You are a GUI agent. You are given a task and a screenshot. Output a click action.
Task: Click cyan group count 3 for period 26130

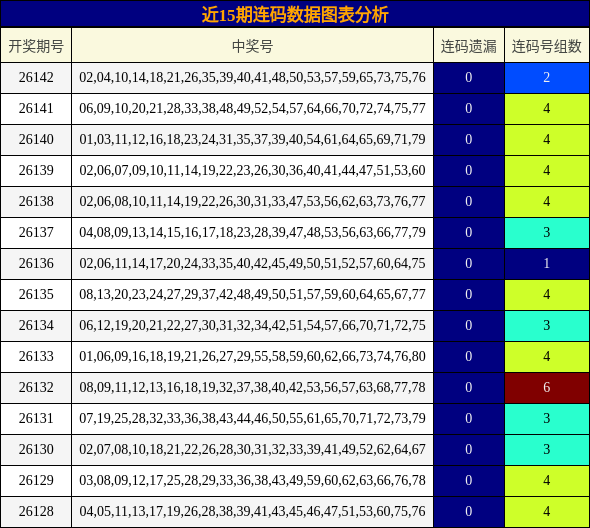(547, 449)
